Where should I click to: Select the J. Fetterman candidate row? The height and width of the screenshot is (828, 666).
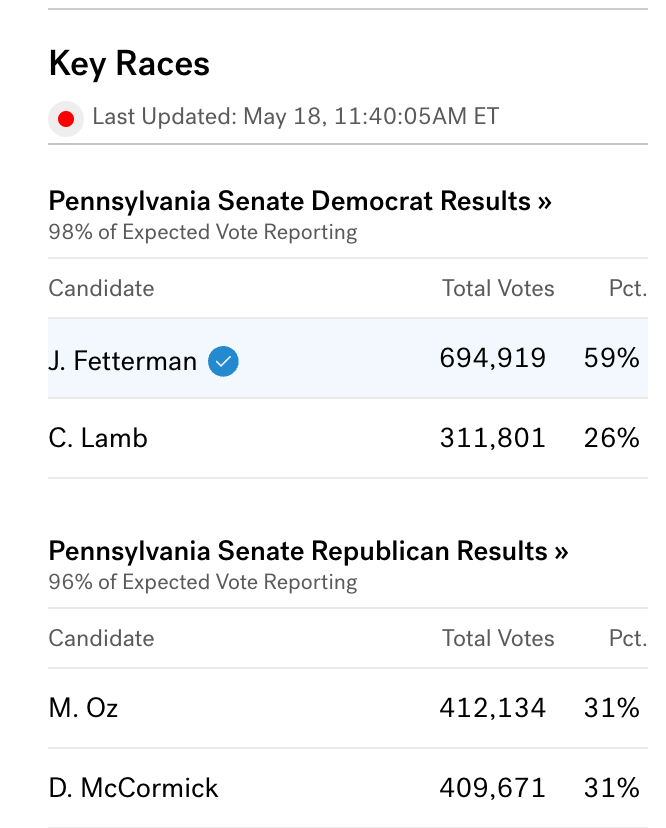click(x=348, y=358)
